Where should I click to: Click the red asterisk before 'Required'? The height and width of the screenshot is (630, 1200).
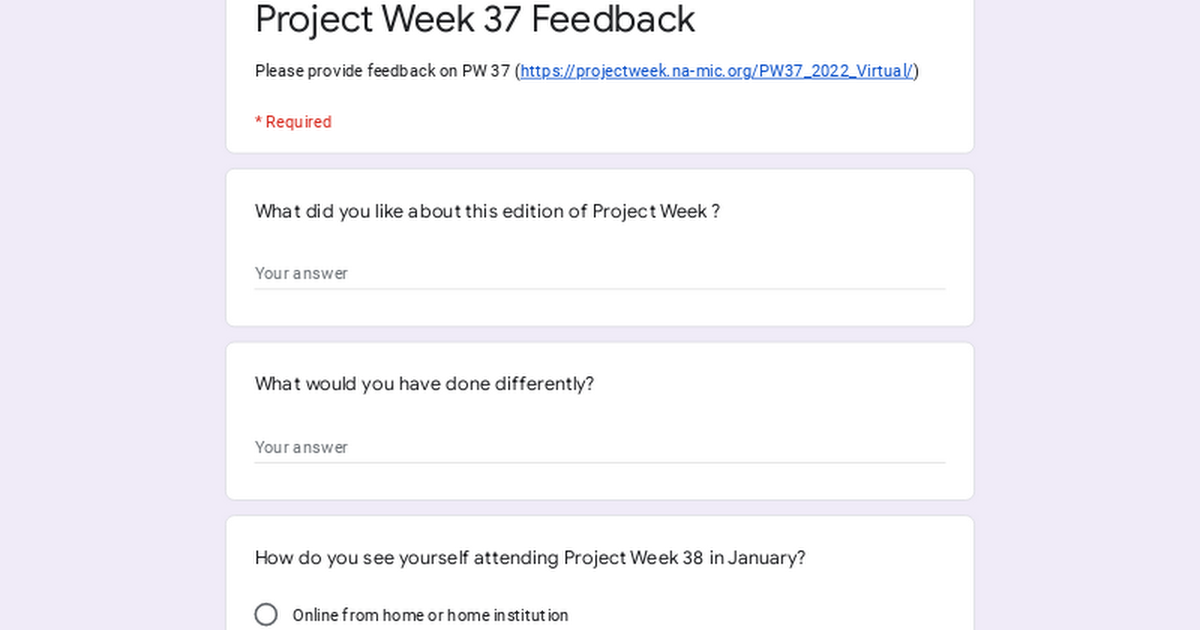(x=258, y=121)
